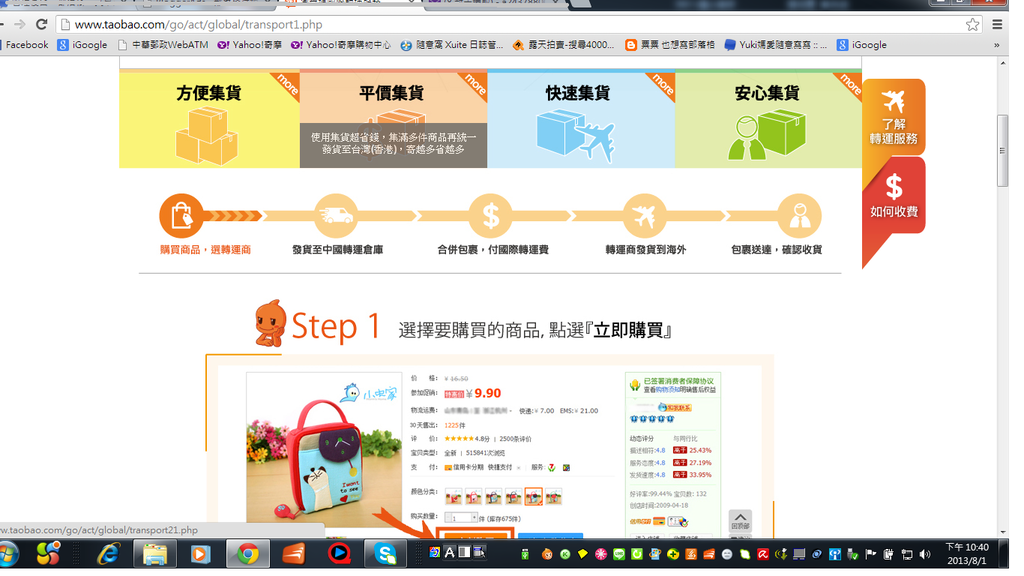This screenshot has width=1024, height=576.
Task: Open the red circular player taskbar icon
Action: 338,554
